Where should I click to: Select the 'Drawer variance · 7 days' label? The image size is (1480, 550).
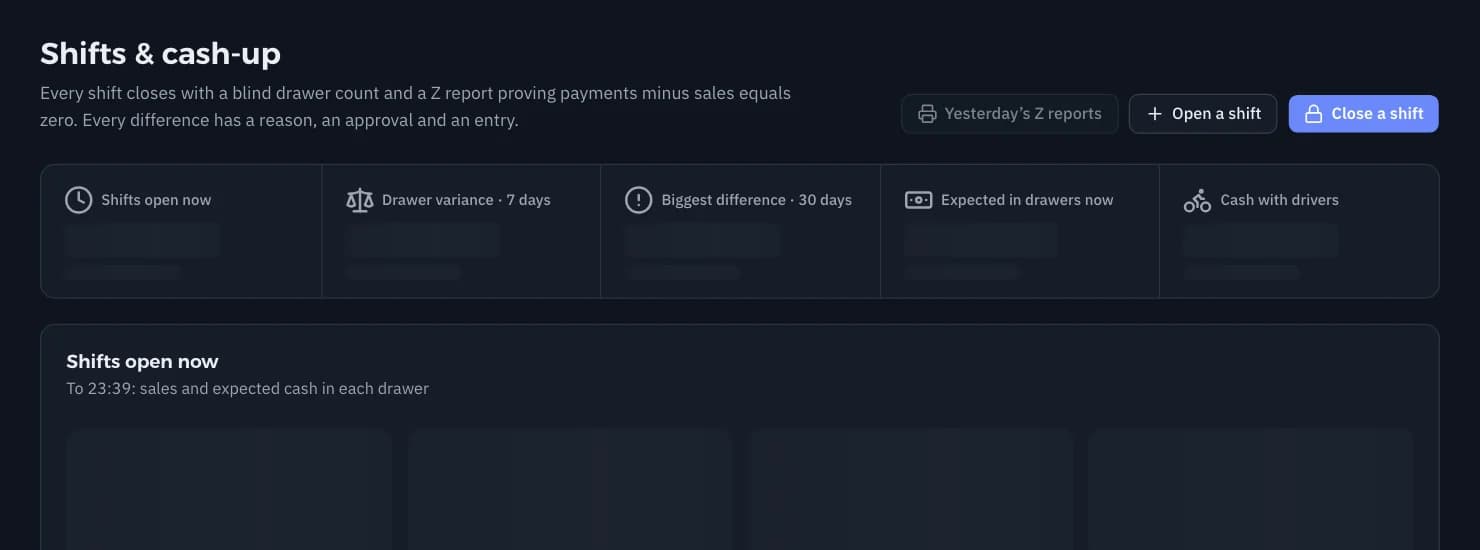tap(466, 200)
